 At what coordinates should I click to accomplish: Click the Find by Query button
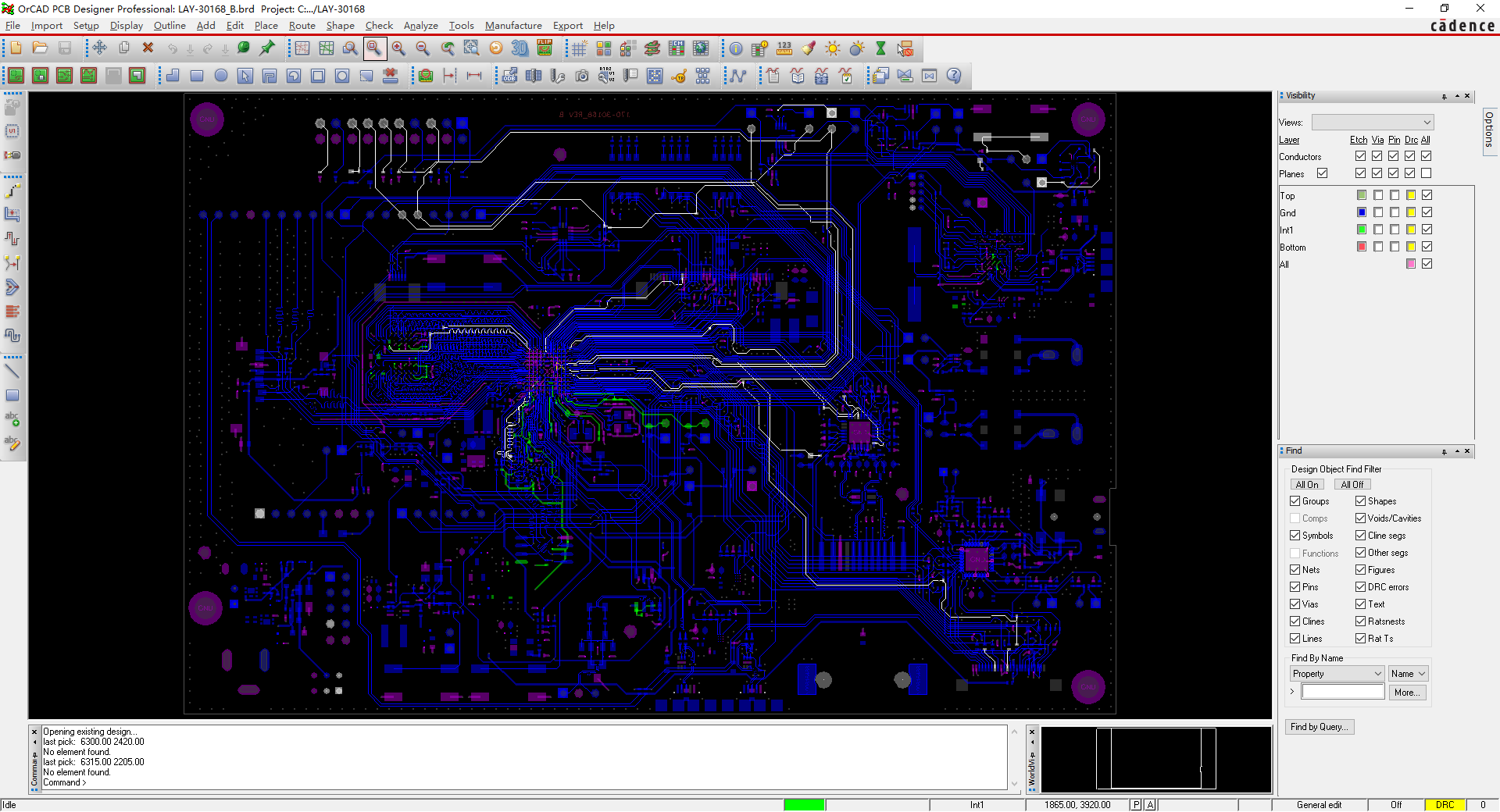click(x=1320, y=727)
